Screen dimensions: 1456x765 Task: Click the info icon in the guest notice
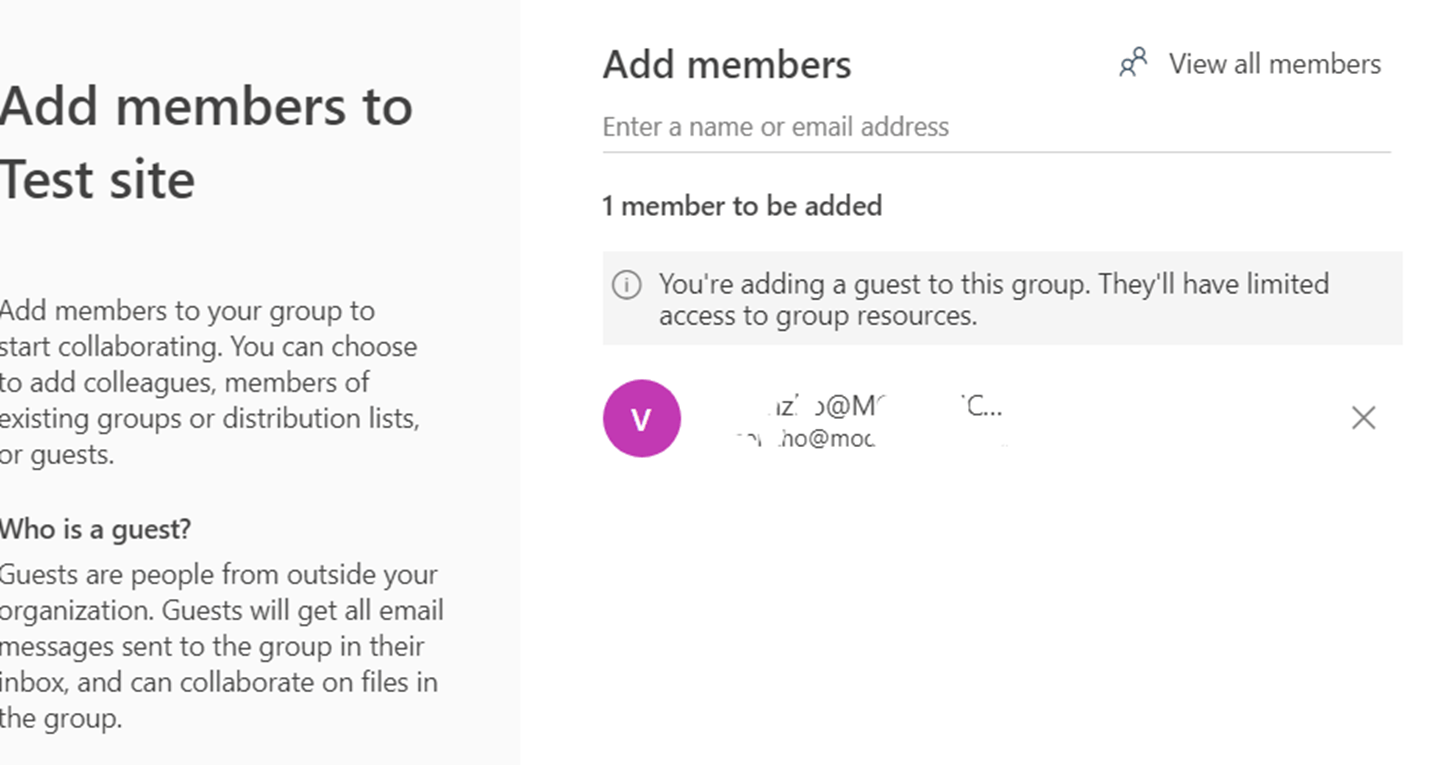(x=626, y=285)
